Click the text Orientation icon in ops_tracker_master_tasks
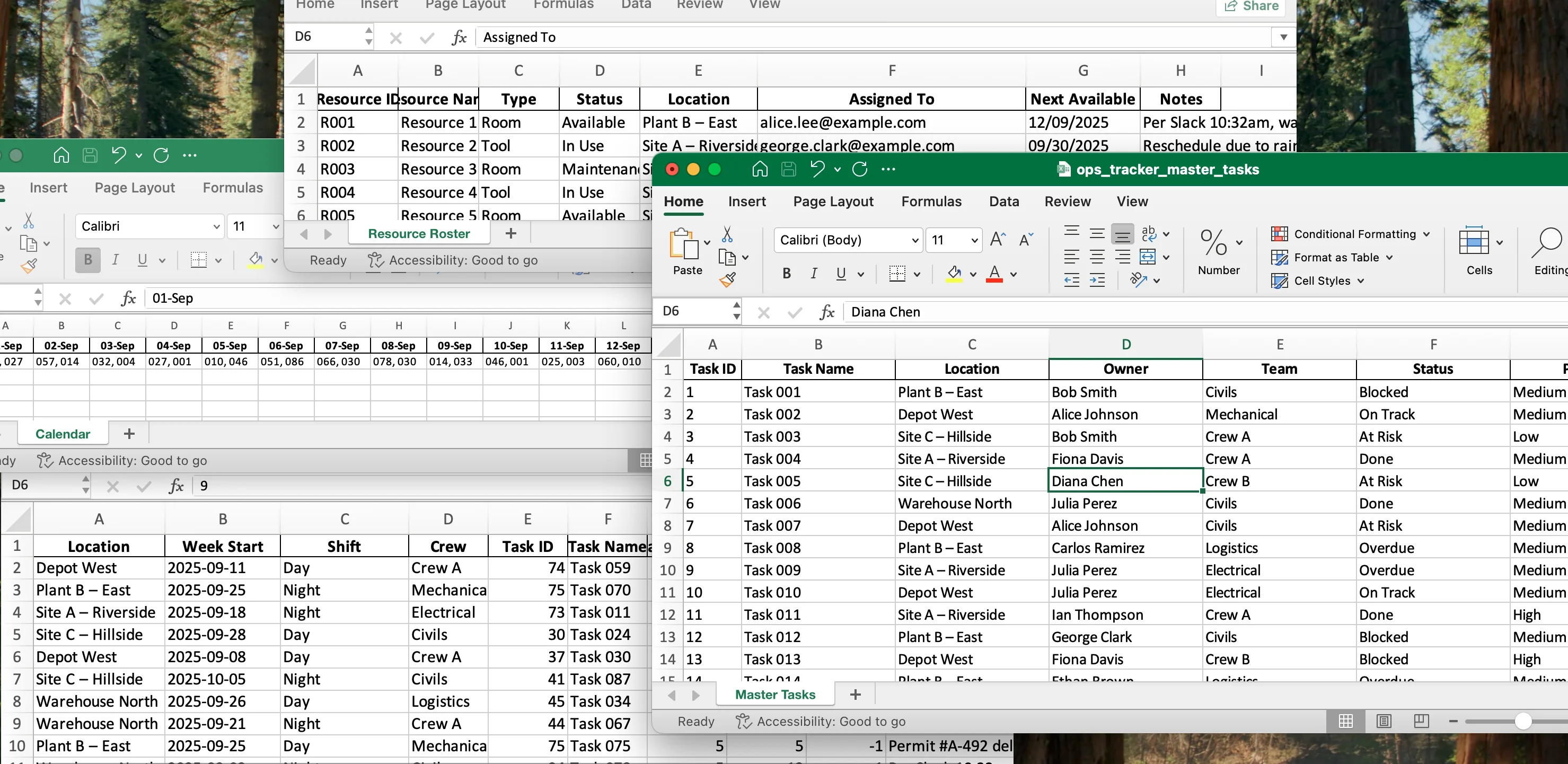The image size is (1568, 764). click(1138, 280)
